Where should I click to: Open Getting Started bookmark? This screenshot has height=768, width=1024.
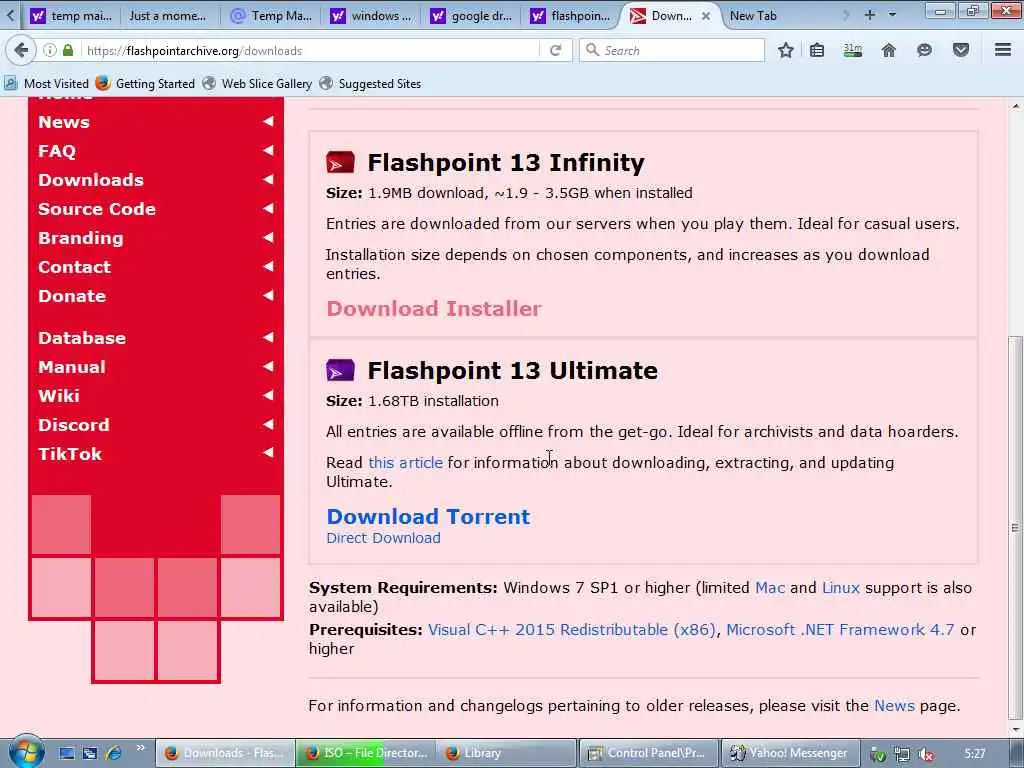pyautogui.click(x=145, y=84)
